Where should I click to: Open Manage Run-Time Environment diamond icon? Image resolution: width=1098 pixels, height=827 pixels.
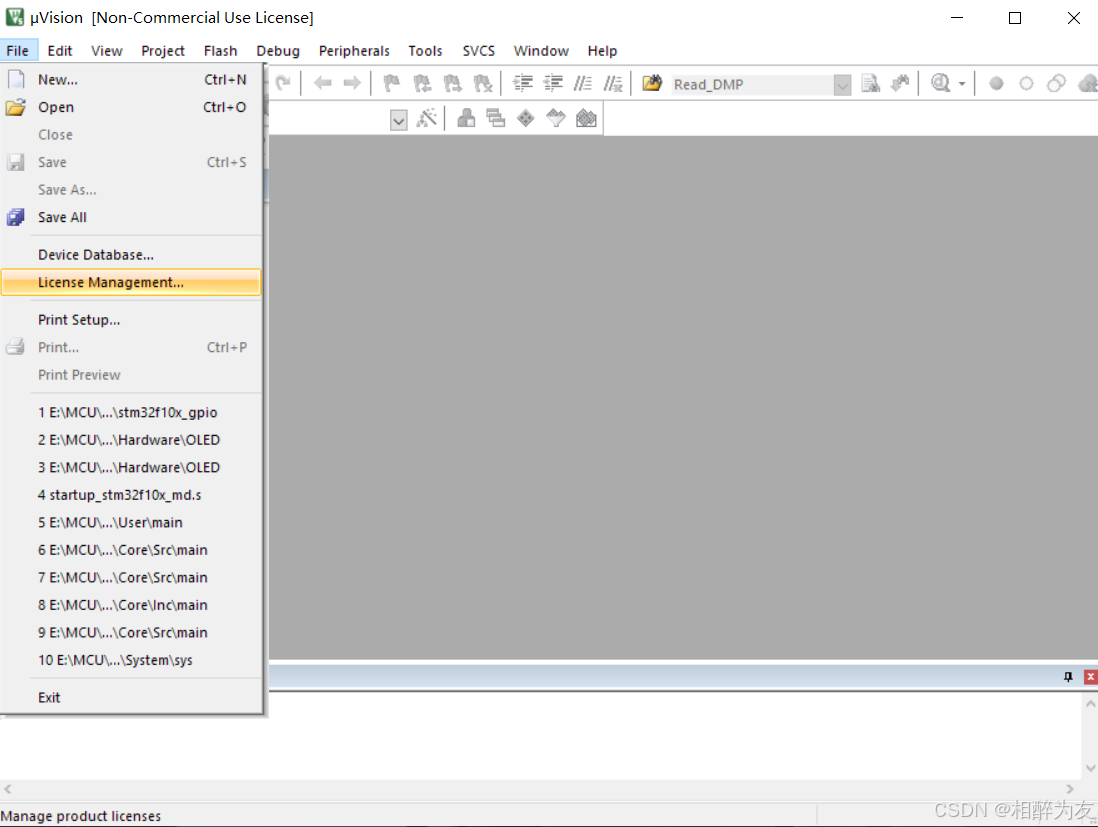[x=526, y=118]
